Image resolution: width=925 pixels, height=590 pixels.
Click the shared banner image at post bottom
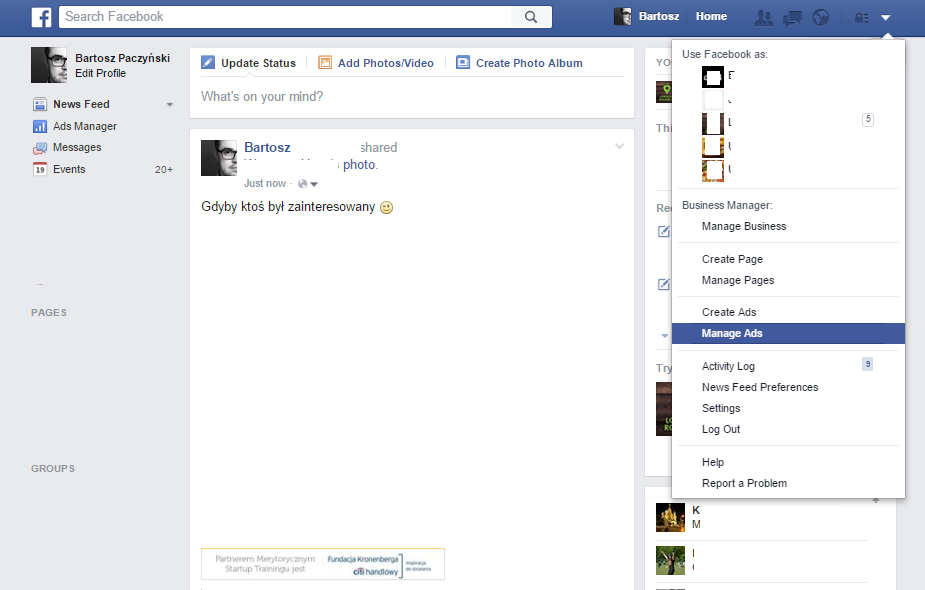pyautogui.click(x=323, y=564)
